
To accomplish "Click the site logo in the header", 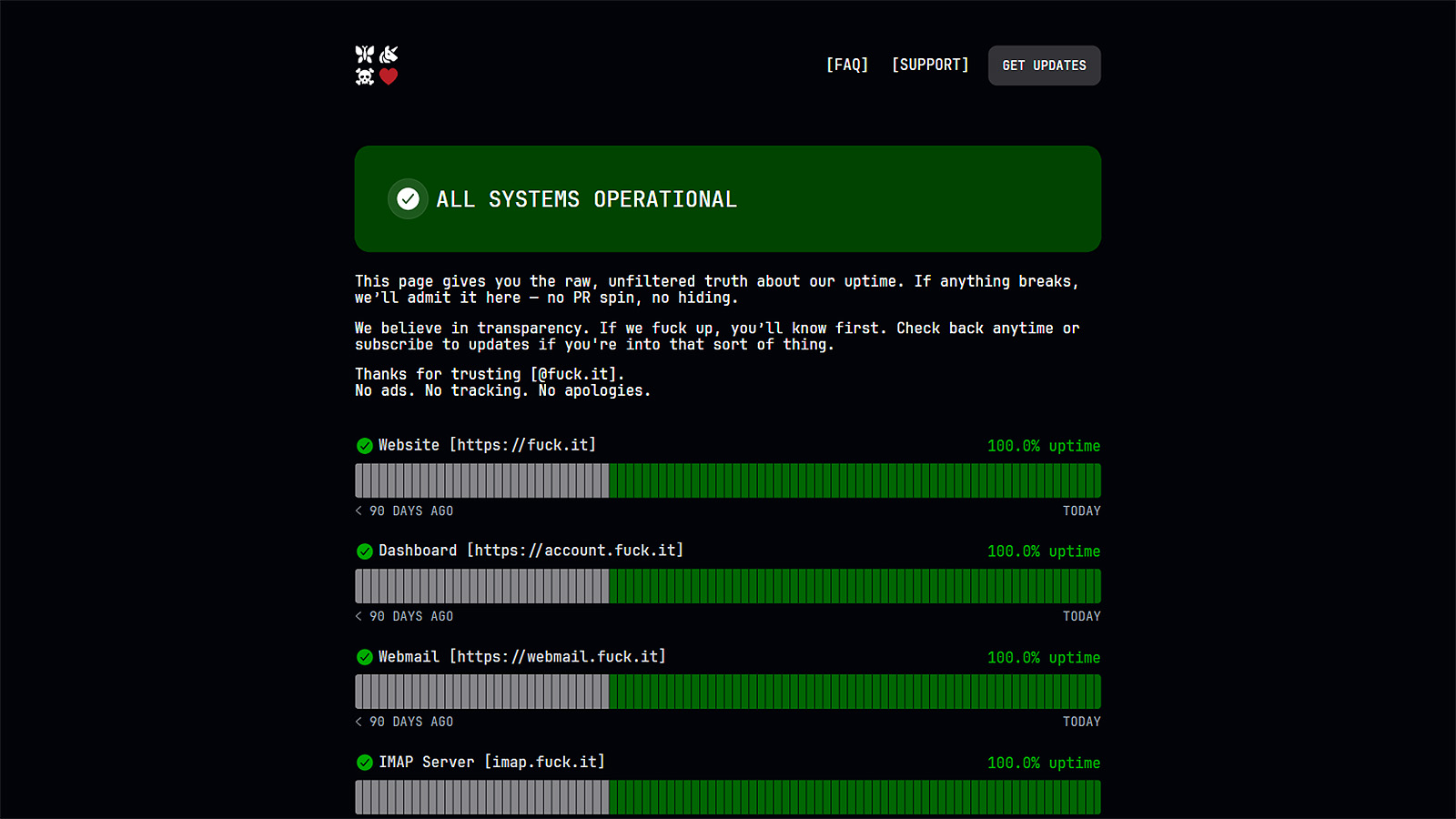I will click(377, 66).
